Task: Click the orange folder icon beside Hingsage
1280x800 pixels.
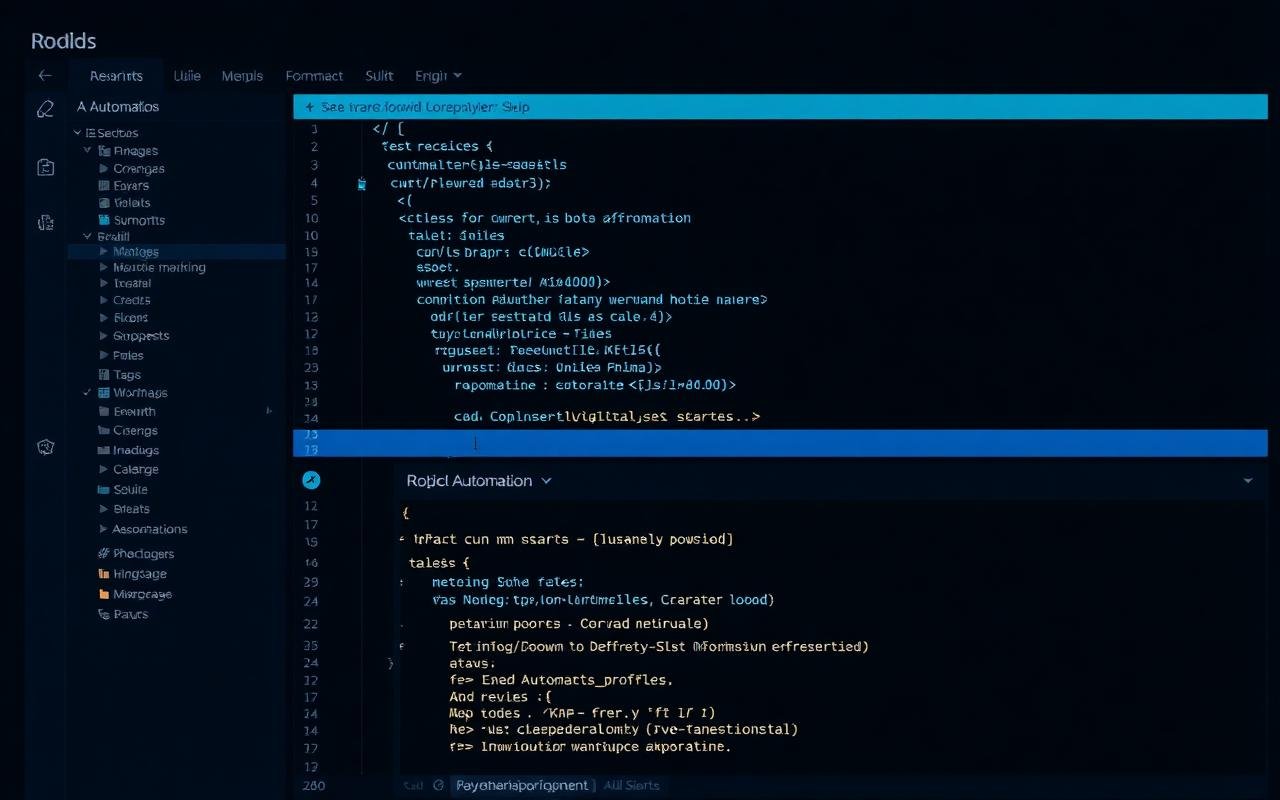Action: 104,574
